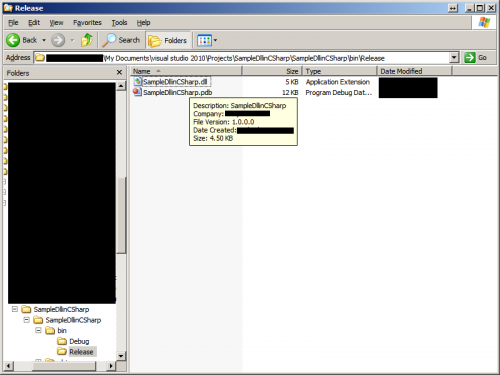Collapse the bin folder tree node
The image size is (500, 375).
38,330
